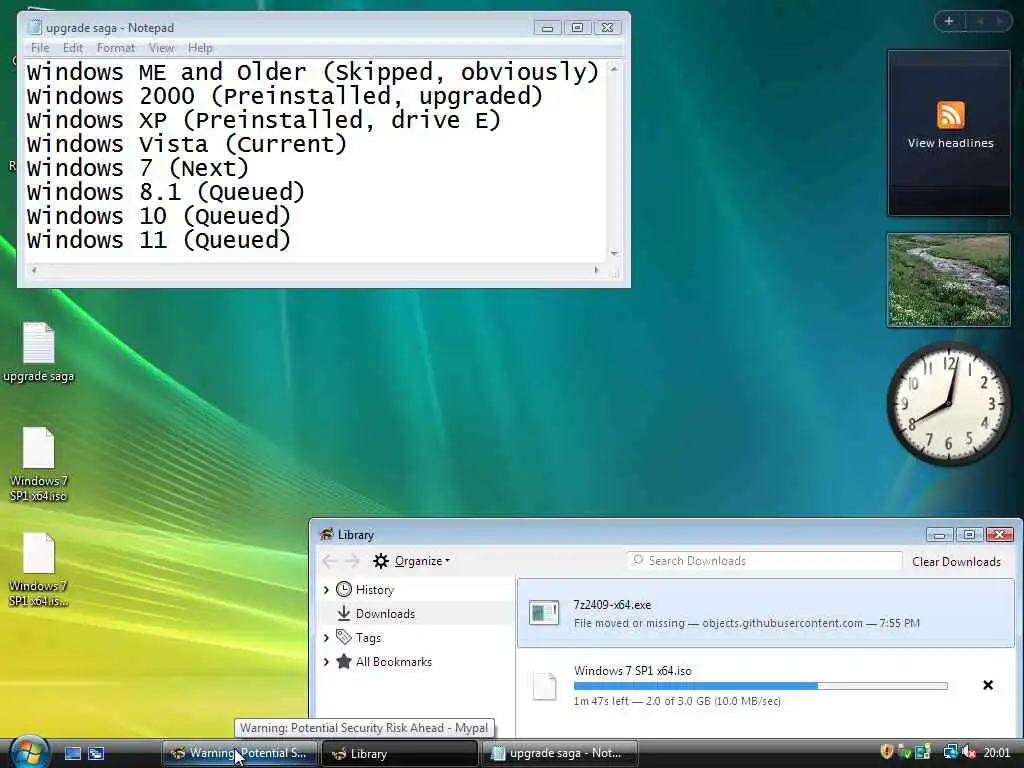This screenshot has height=768, width=1024.
Task: Click Notepad vertical scrollbar down arrow
Action: point(614,253)
